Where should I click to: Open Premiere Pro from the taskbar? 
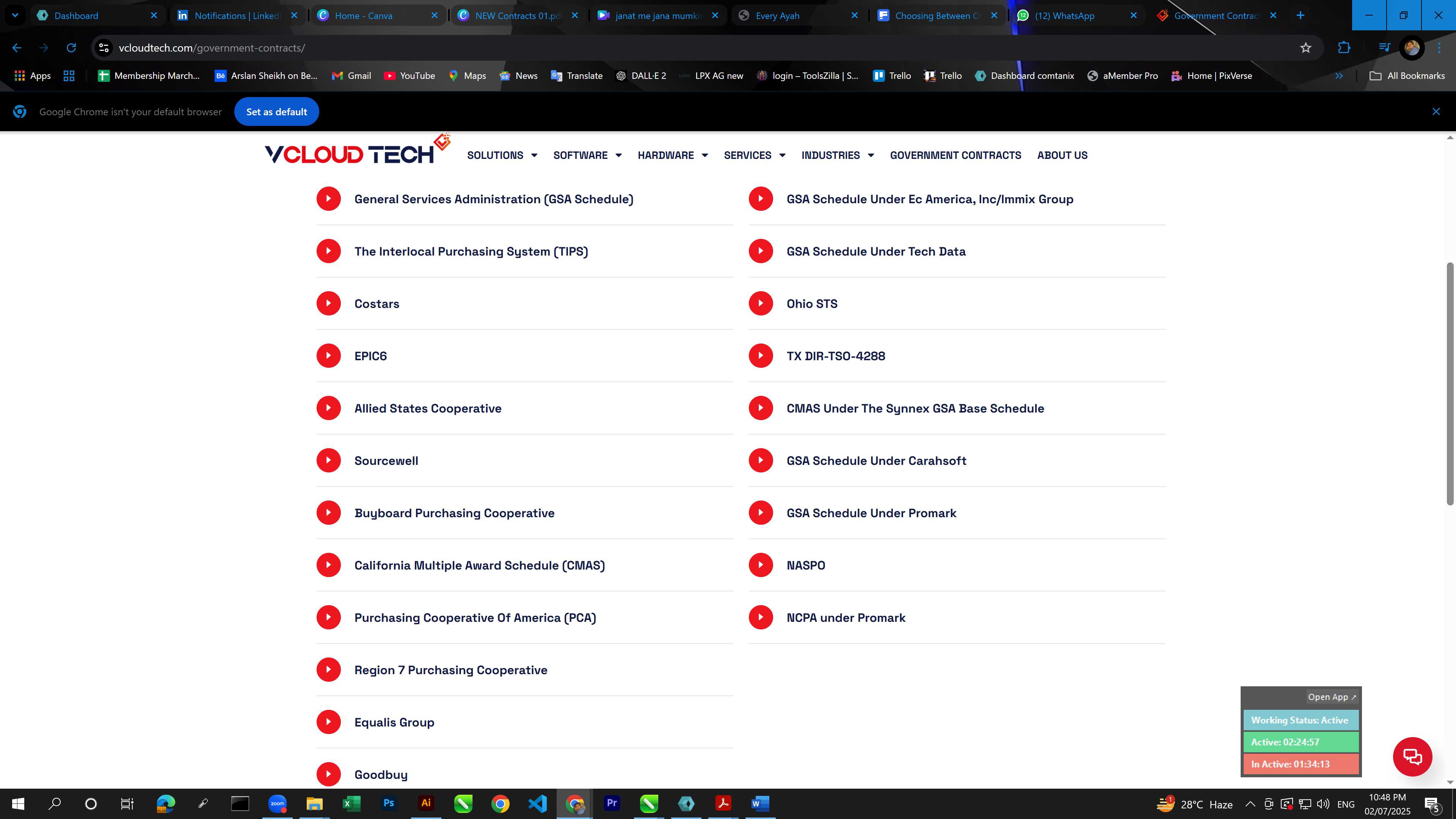pyautogui.click(x=612, y=803)
